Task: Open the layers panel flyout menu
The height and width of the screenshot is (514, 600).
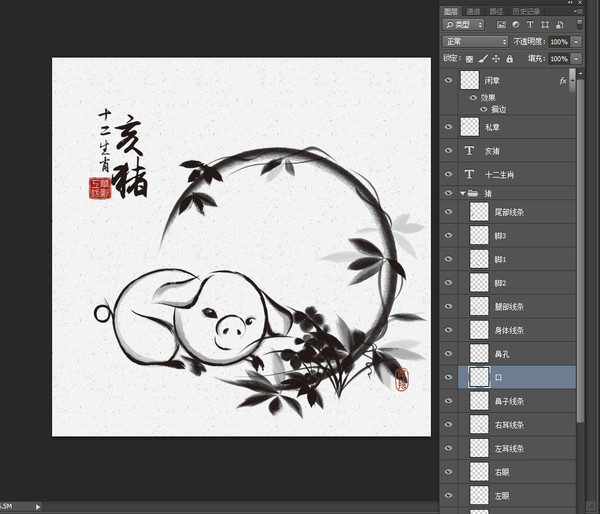Action: coord(576,11)
